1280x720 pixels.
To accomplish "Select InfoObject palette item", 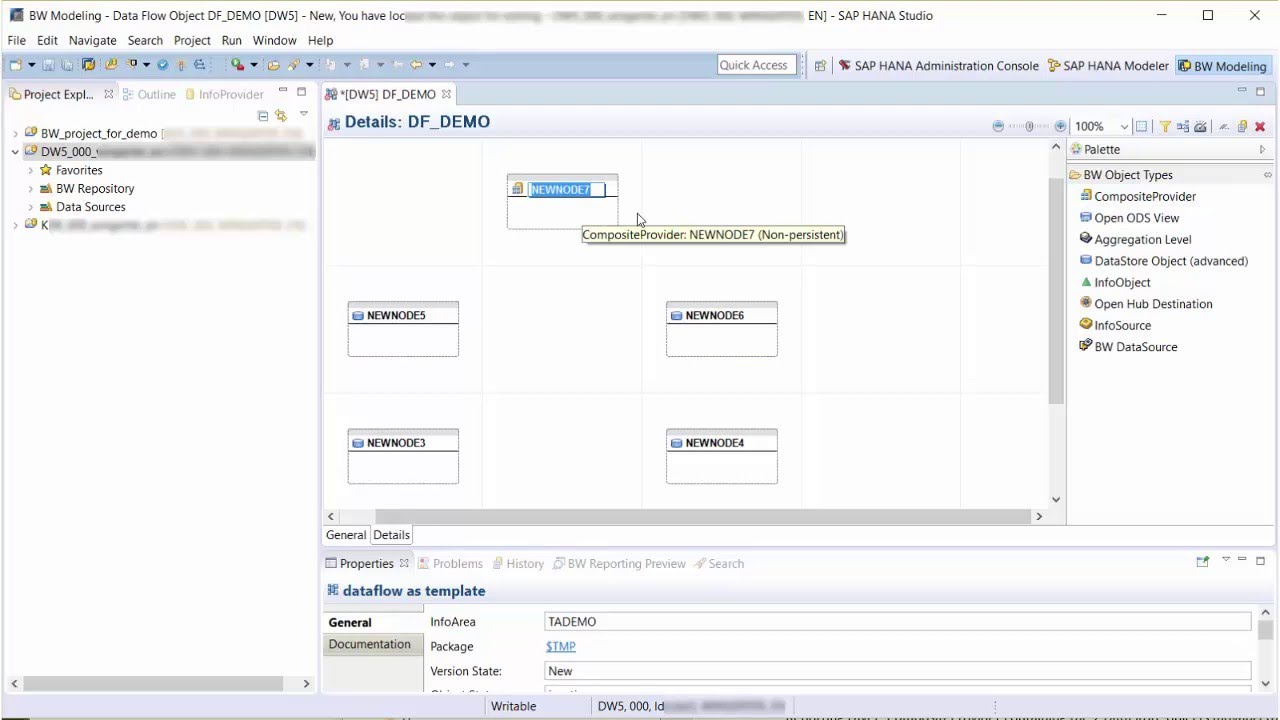I will pyautogui.click(x=1115, y=282).
